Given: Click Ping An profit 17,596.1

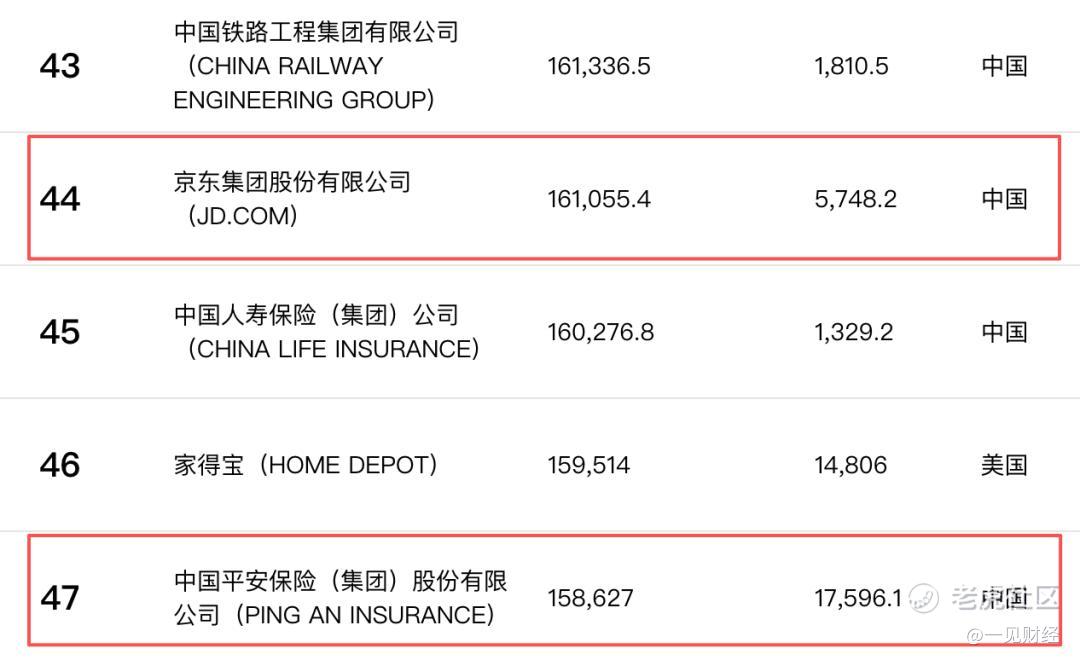Looking at the screenshot, I should pyautogui.click(x=858, y=598).
